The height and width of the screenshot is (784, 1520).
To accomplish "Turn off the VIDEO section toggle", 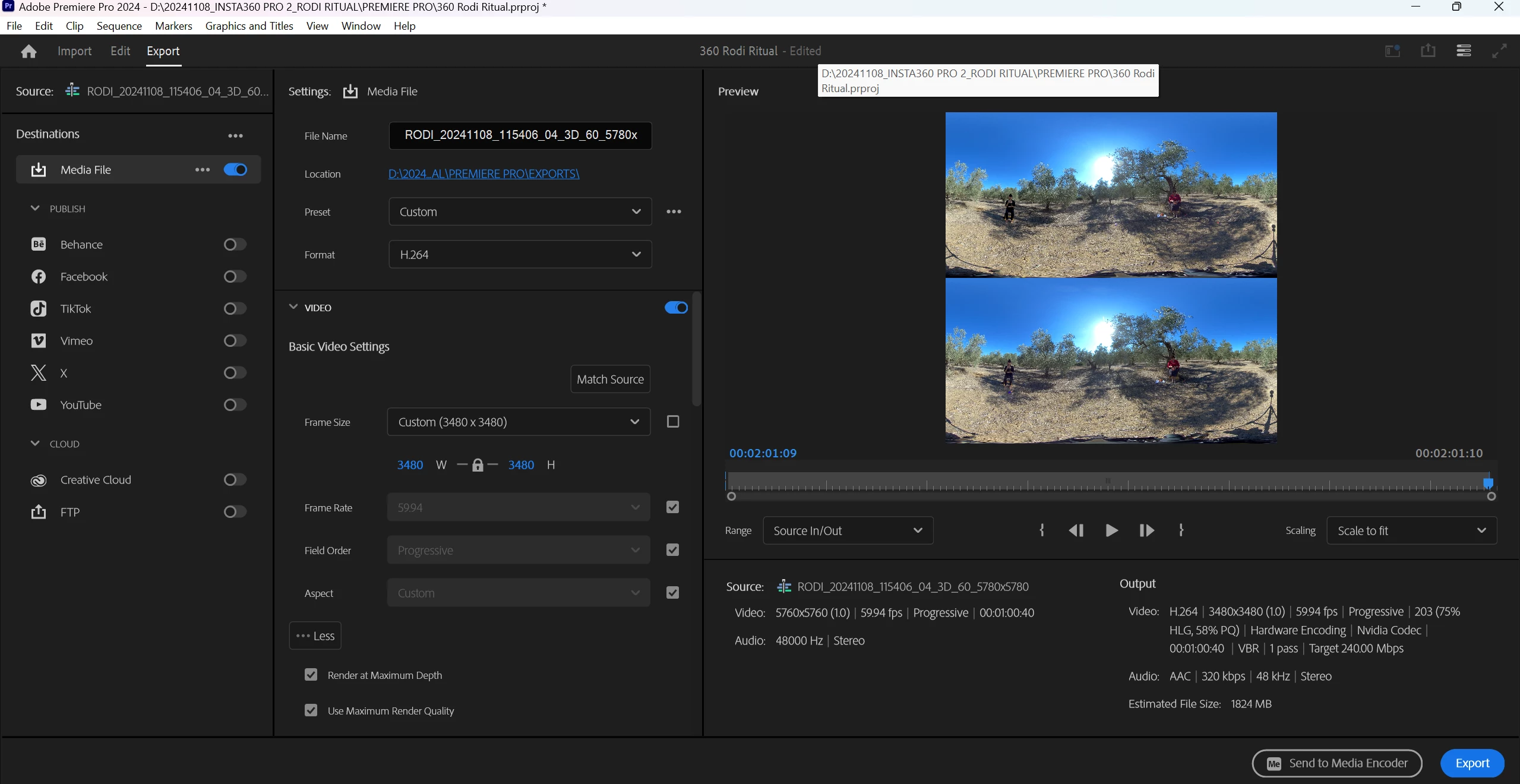I will (676, 308).
